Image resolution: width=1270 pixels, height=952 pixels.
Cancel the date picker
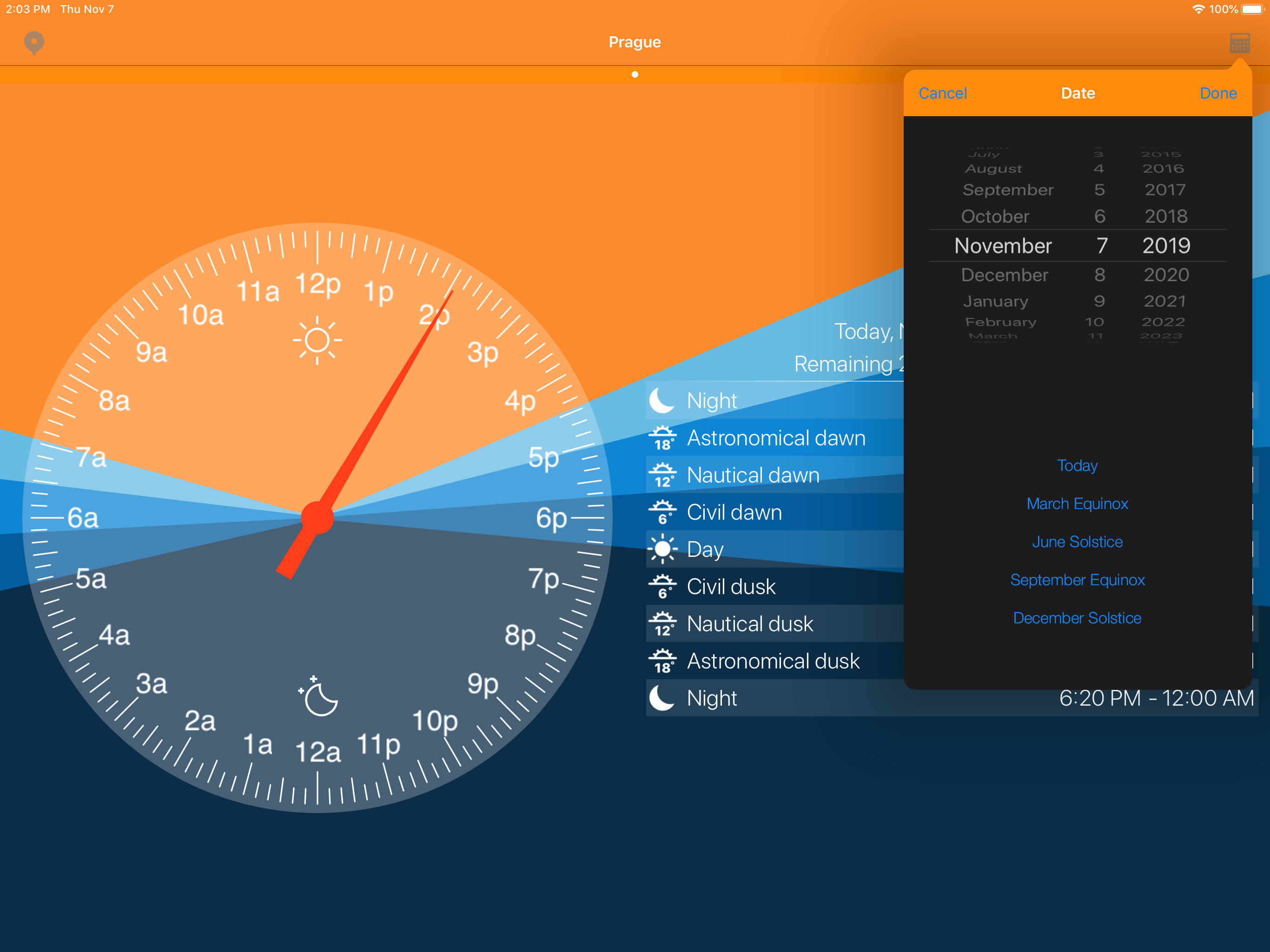[942, 93]
